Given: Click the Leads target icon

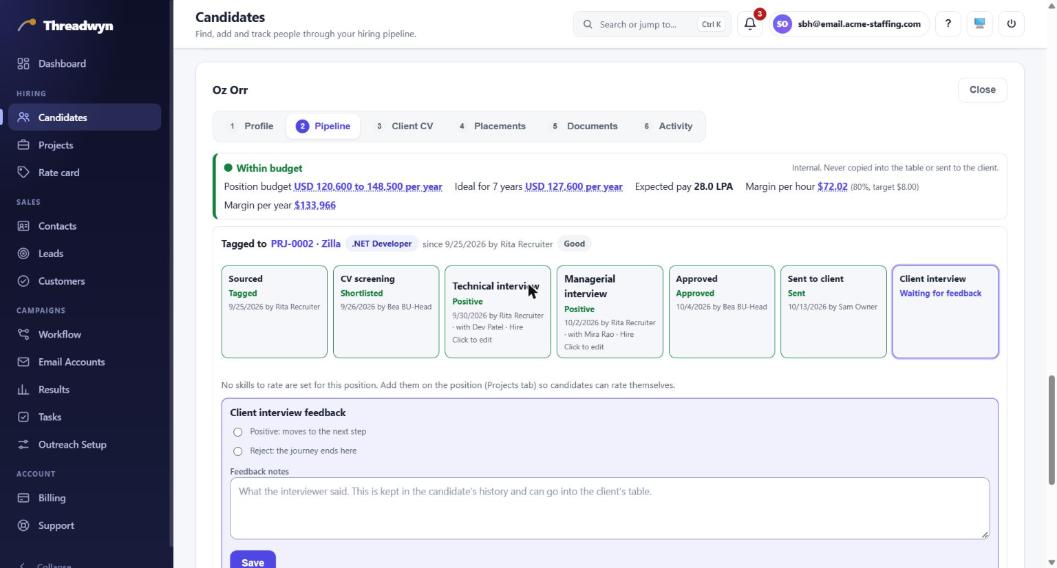Looking at the screenshot, I should tap(24, 253).
